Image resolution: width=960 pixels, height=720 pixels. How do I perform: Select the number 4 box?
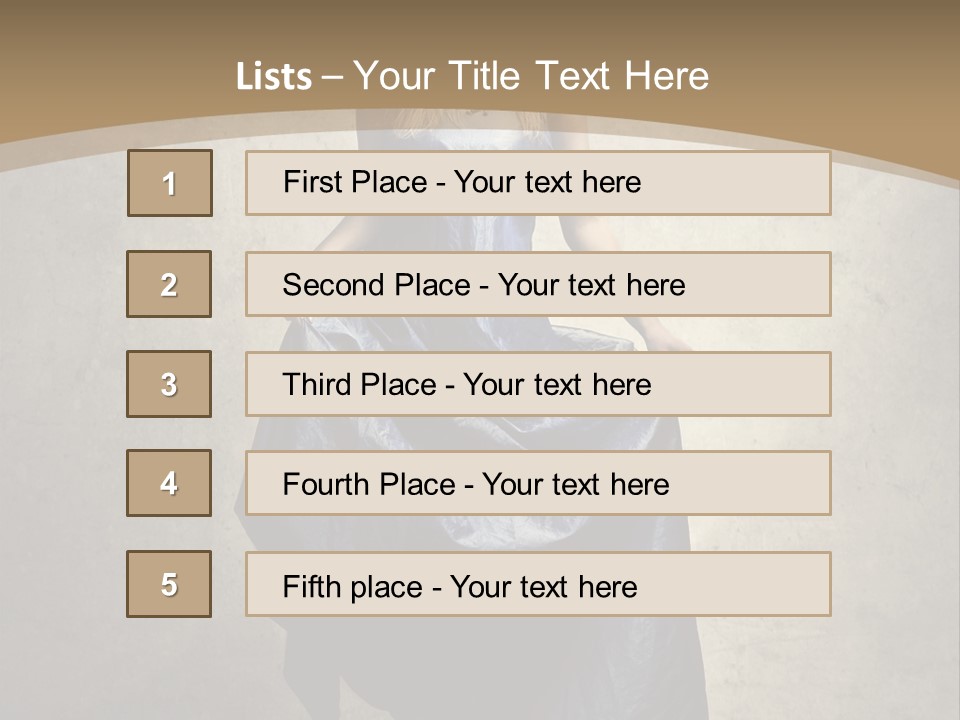point(169,483)
